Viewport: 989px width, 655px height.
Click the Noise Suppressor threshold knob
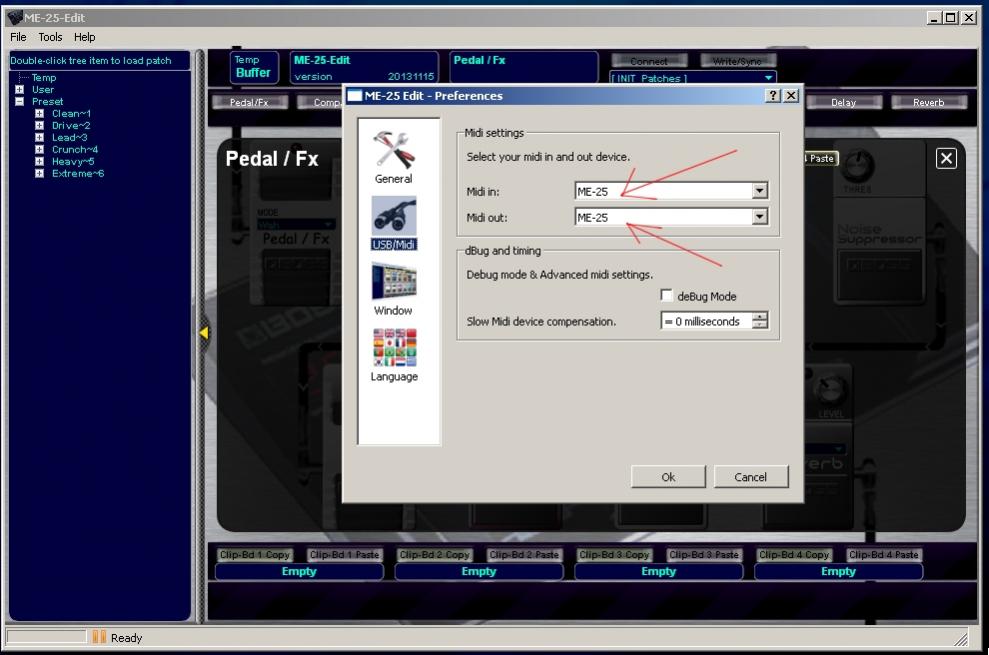pos(858,165)
